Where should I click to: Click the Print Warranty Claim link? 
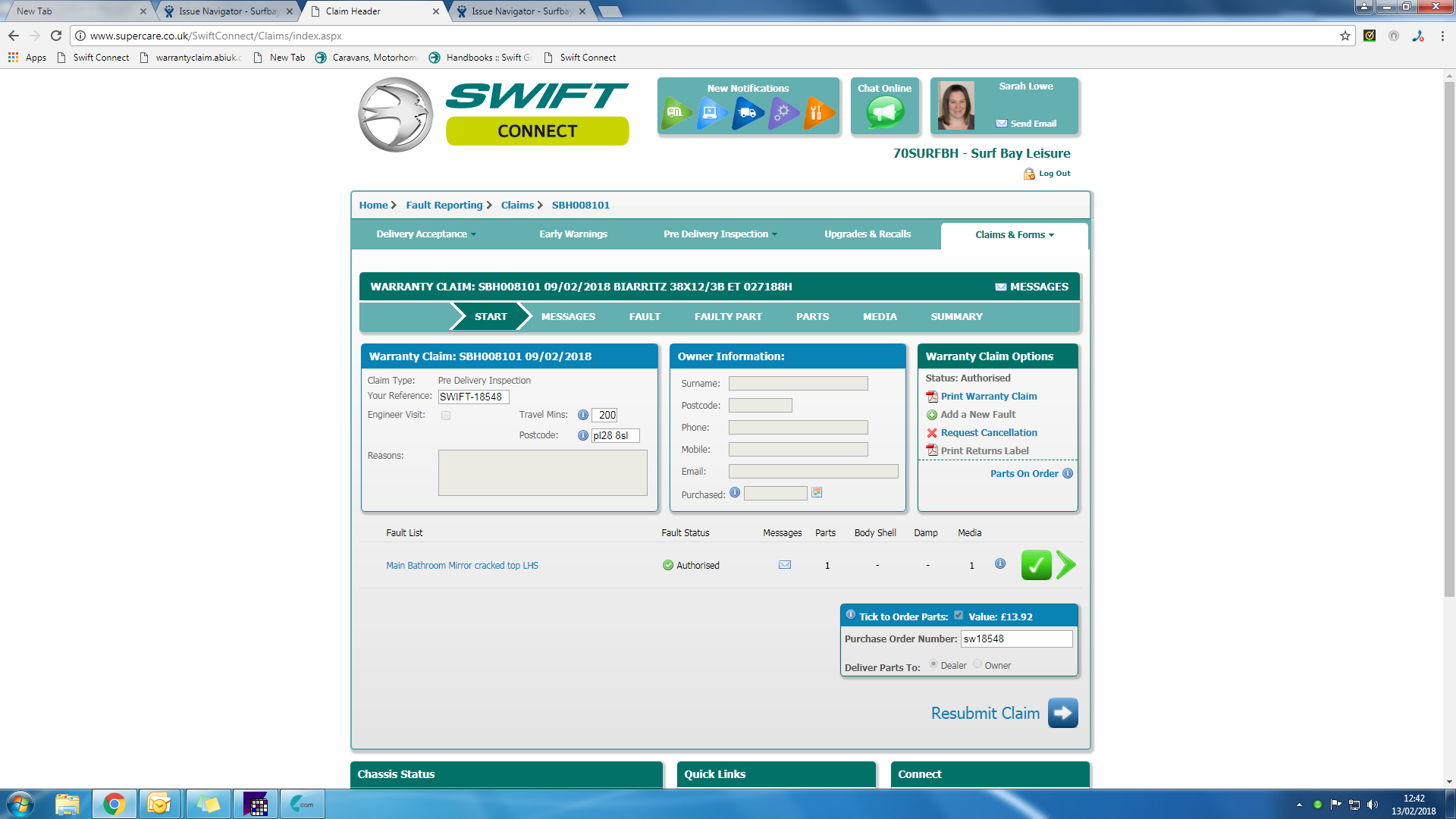988,397
